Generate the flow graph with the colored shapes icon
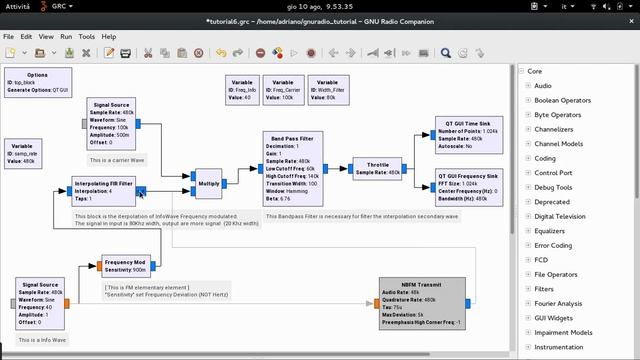640x360 pixels. (x=278, y=53)
